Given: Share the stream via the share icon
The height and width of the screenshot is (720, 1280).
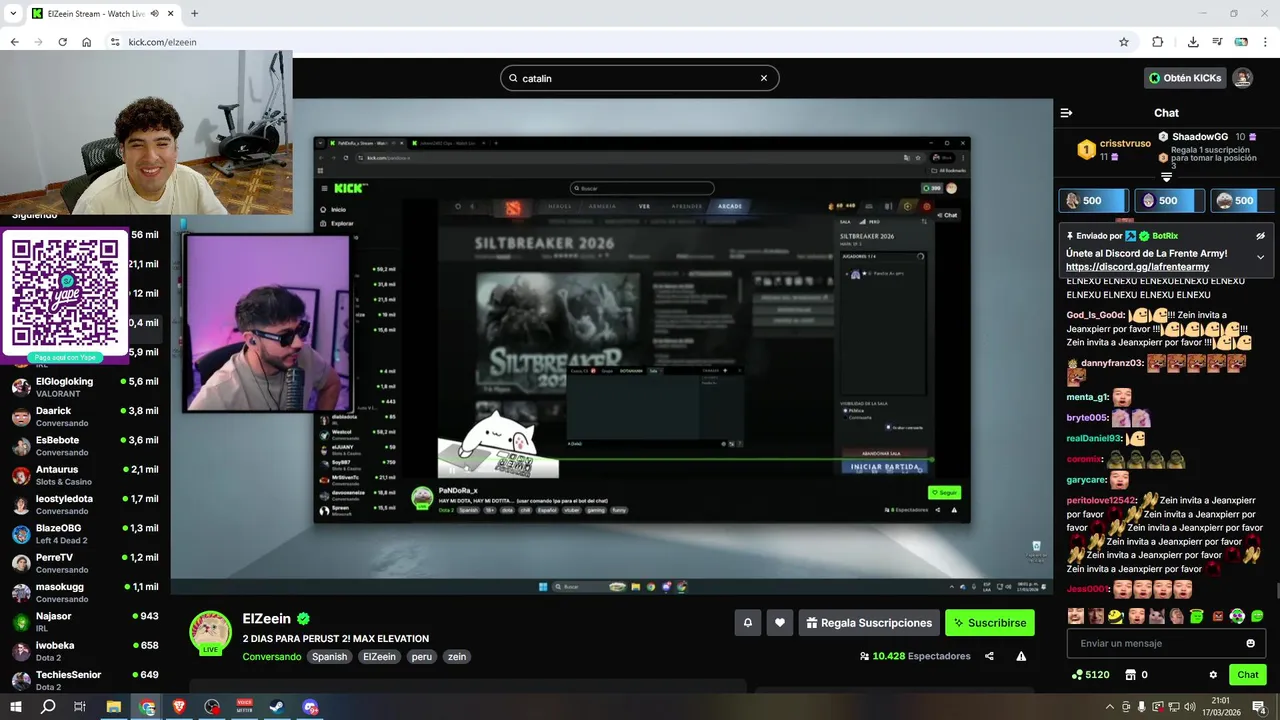Looking at the screenshot, I should point(989,656).
